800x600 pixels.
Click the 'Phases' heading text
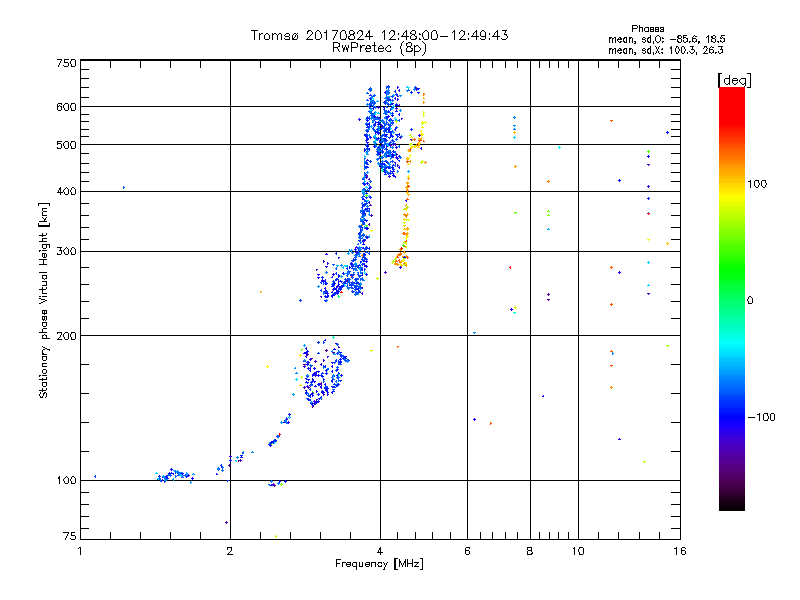647,29
